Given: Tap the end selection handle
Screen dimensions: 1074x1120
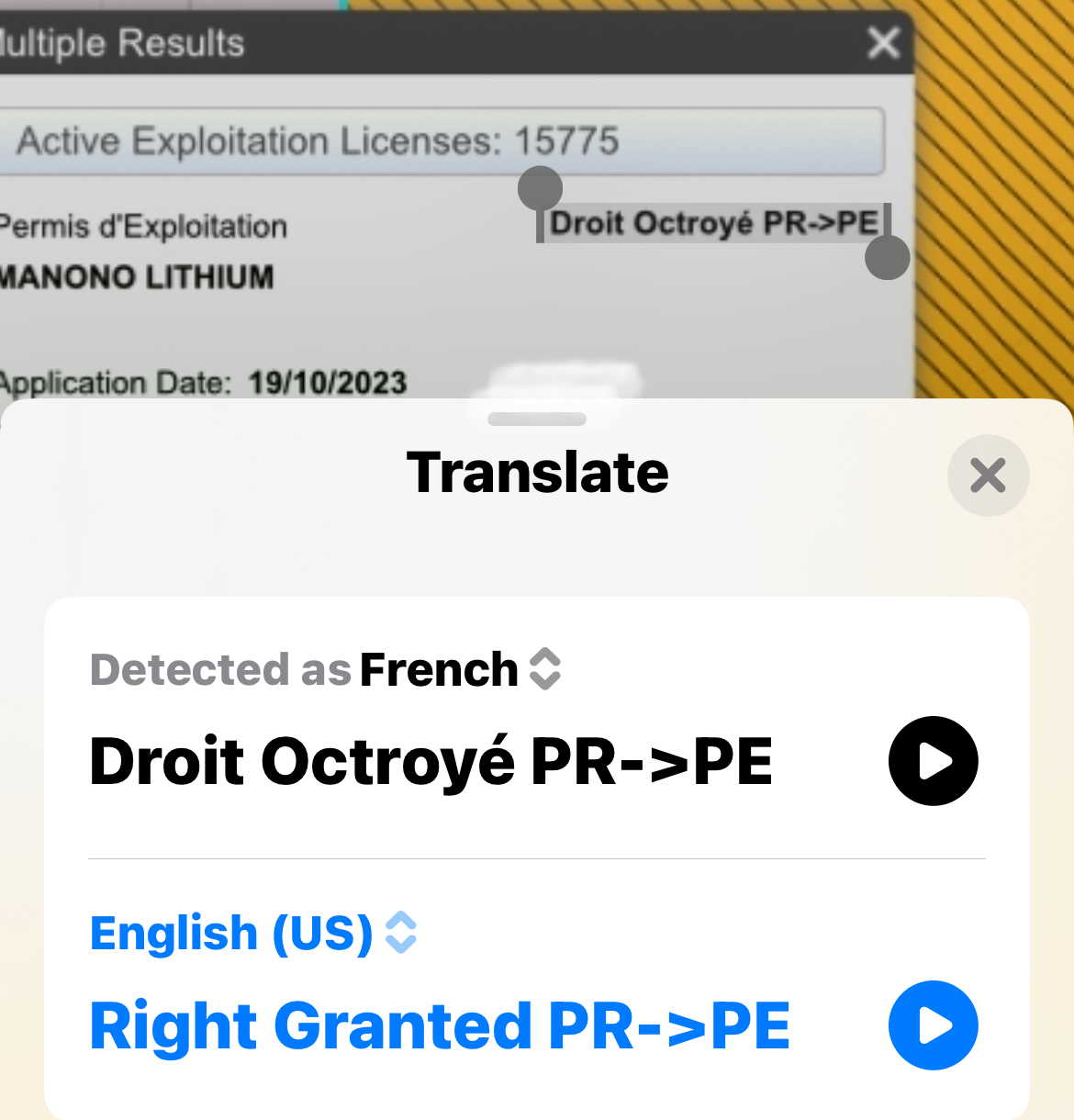Looking at the screenshot, I should [x=887, y=257].
